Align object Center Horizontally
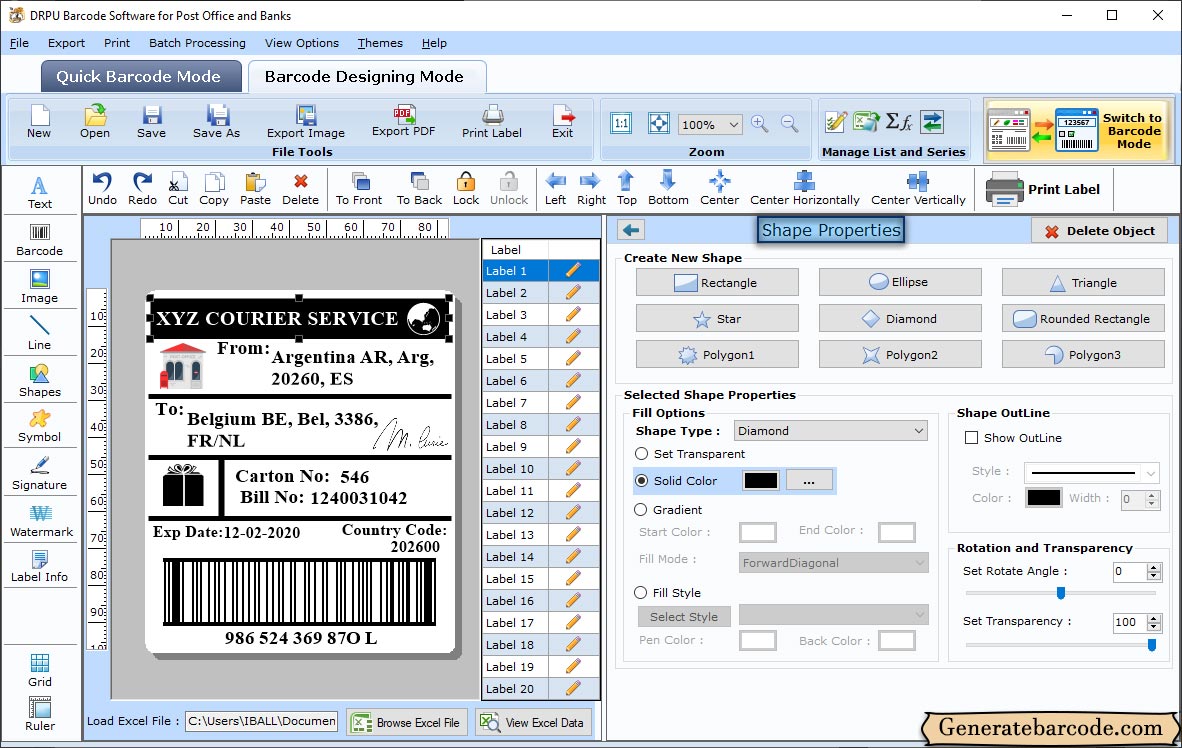The width and height of the screenshot is (1182, 748). pos(804,189)
